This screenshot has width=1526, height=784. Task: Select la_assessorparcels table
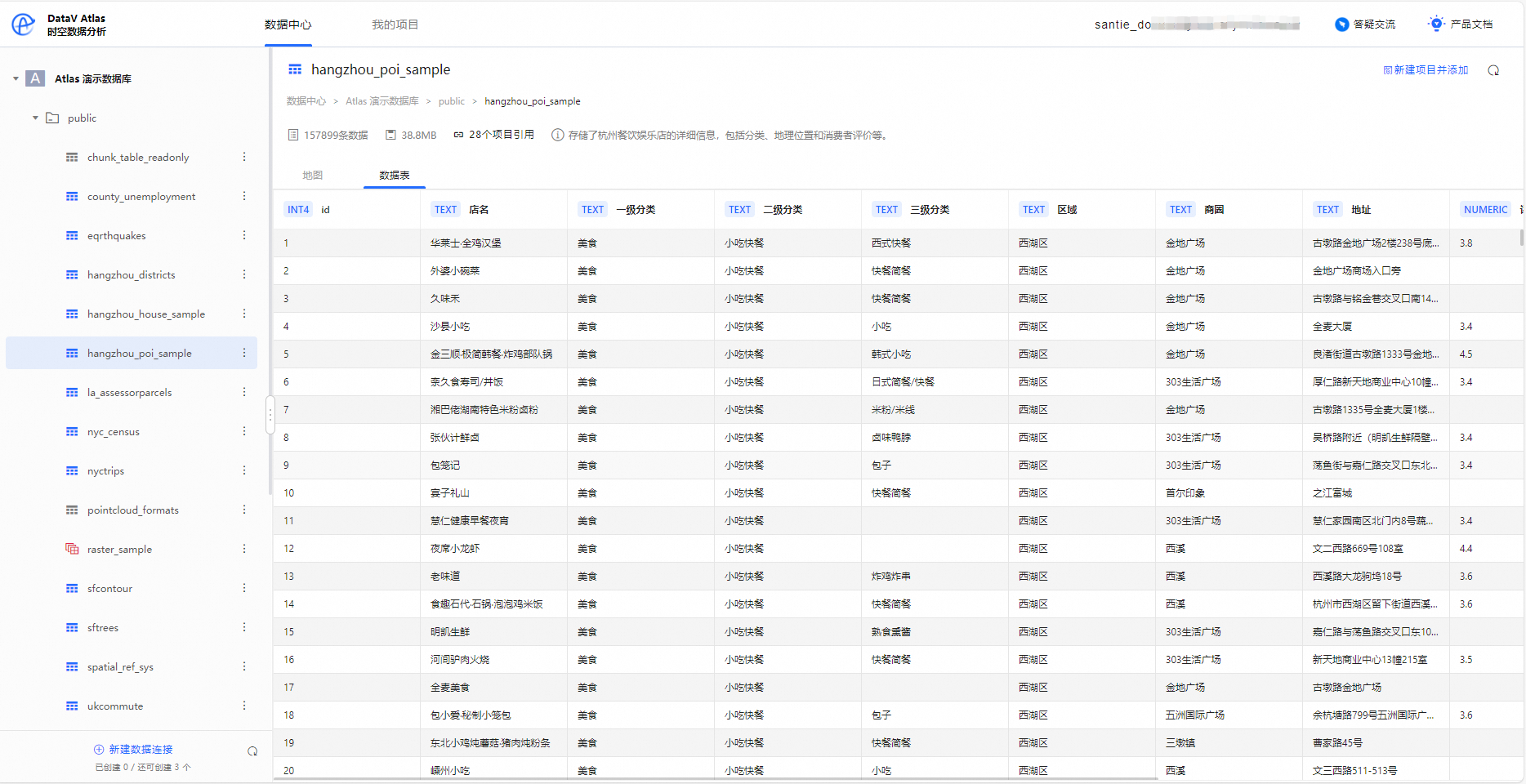coord(130,392)
